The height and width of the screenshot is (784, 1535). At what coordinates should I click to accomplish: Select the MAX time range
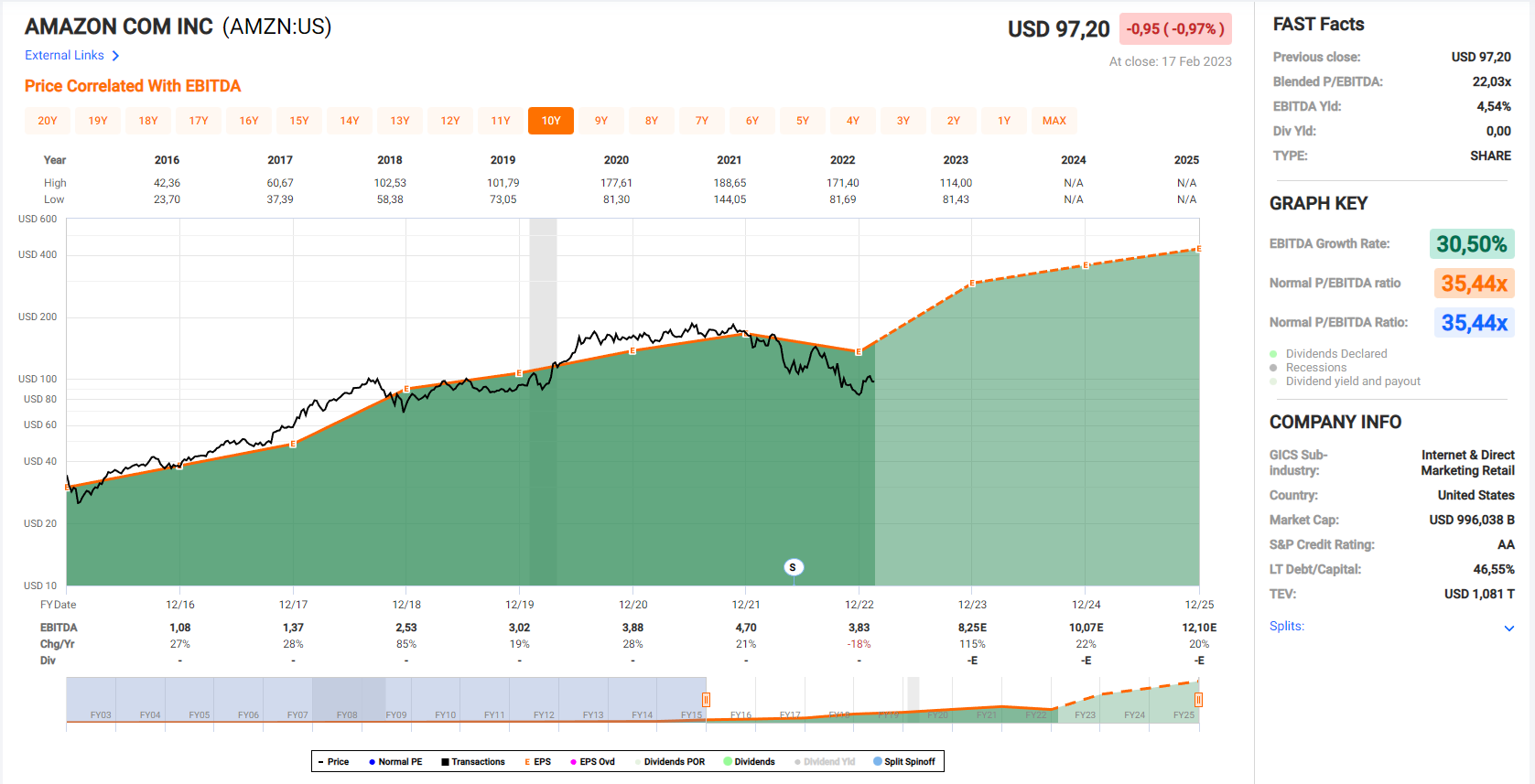pos(1054,121)
